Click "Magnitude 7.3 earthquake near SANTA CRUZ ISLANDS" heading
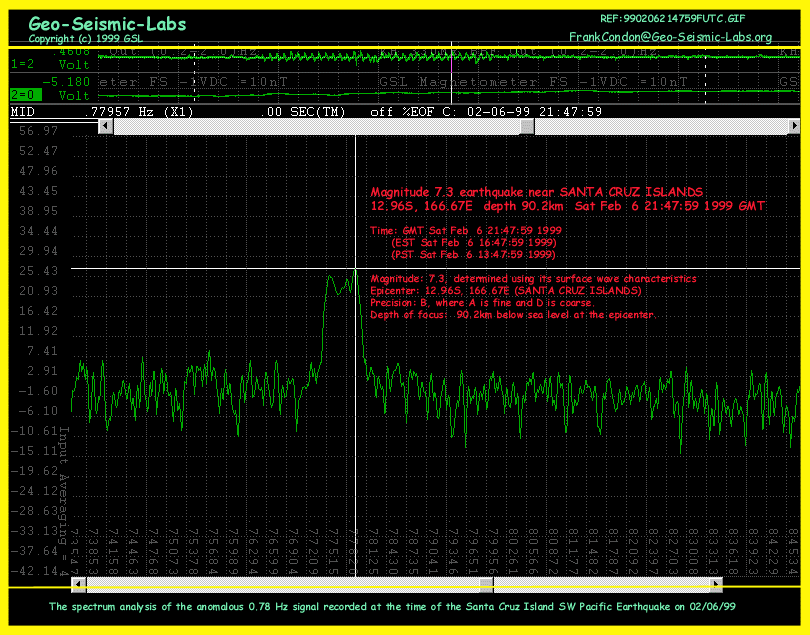 [537, 192]
